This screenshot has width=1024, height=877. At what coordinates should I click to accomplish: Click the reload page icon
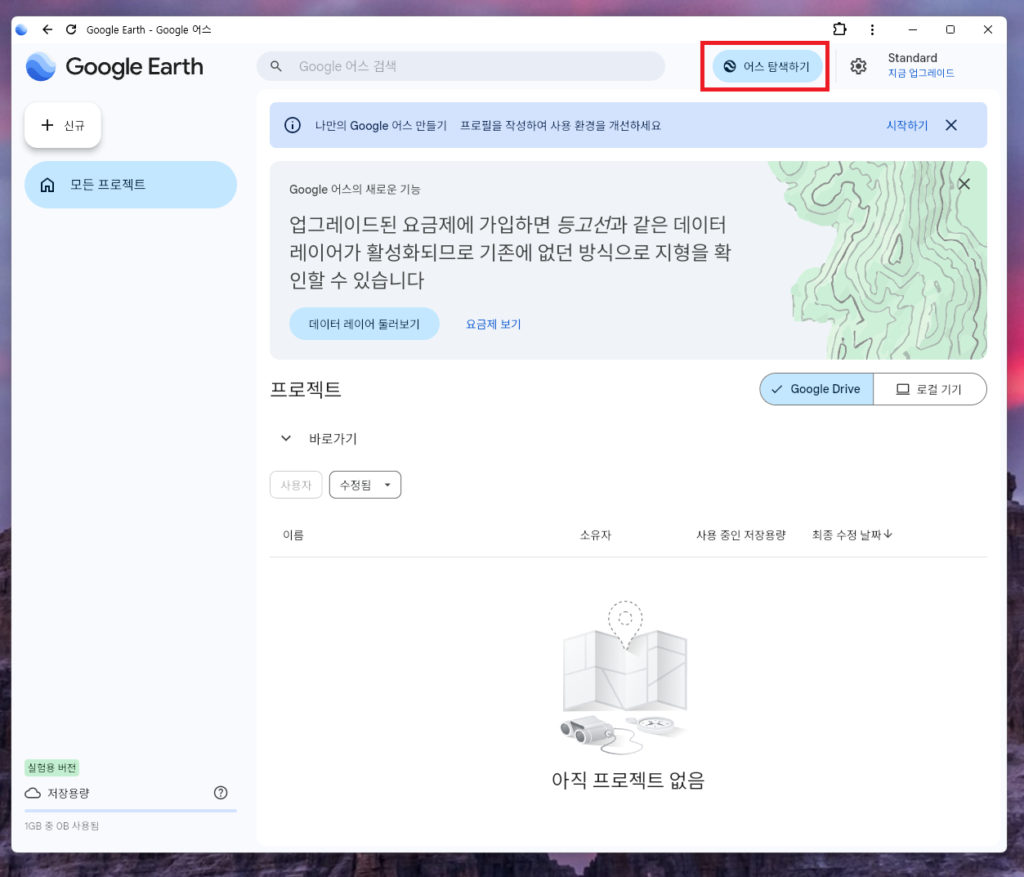tap(71, 30)
